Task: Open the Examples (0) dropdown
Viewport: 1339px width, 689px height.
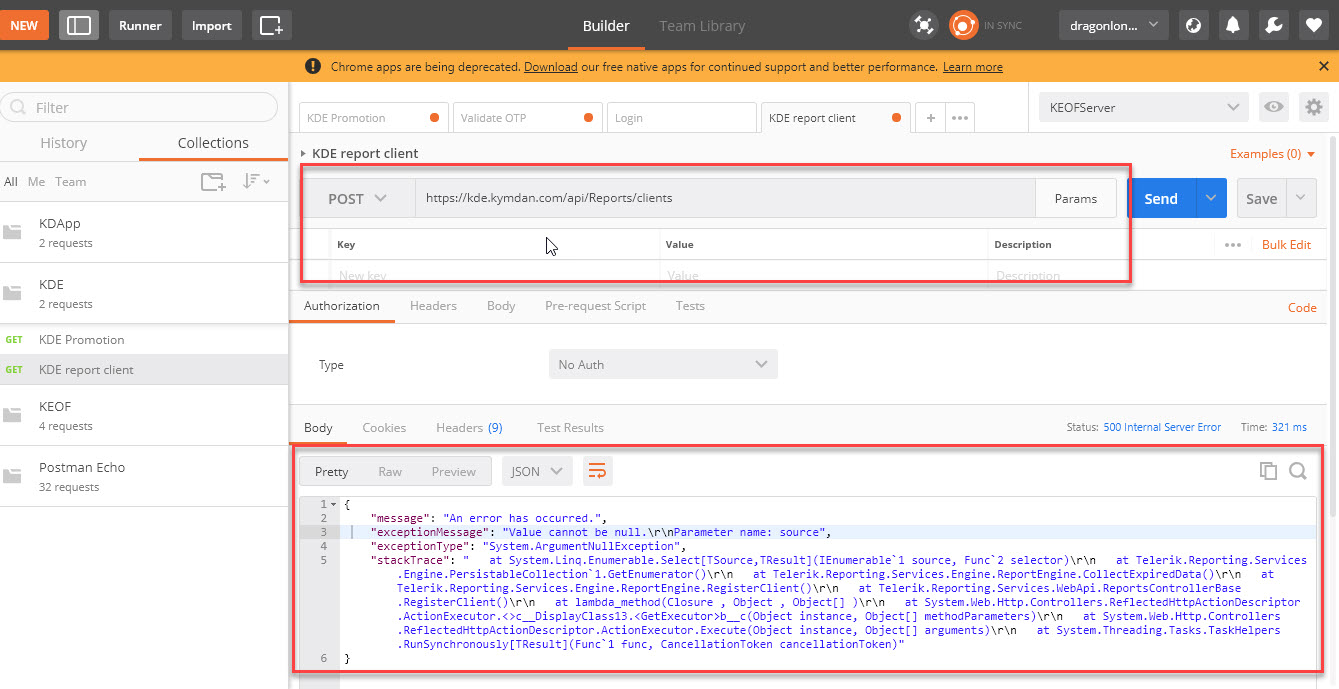Action: [1272, 154]
